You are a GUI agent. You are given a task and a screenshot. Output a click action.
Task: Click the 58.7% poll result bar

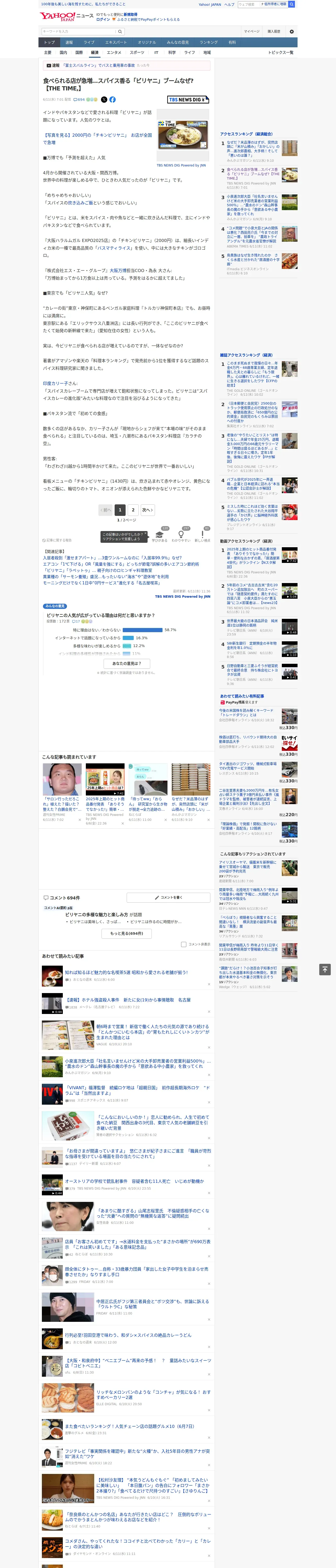point(143,630)
